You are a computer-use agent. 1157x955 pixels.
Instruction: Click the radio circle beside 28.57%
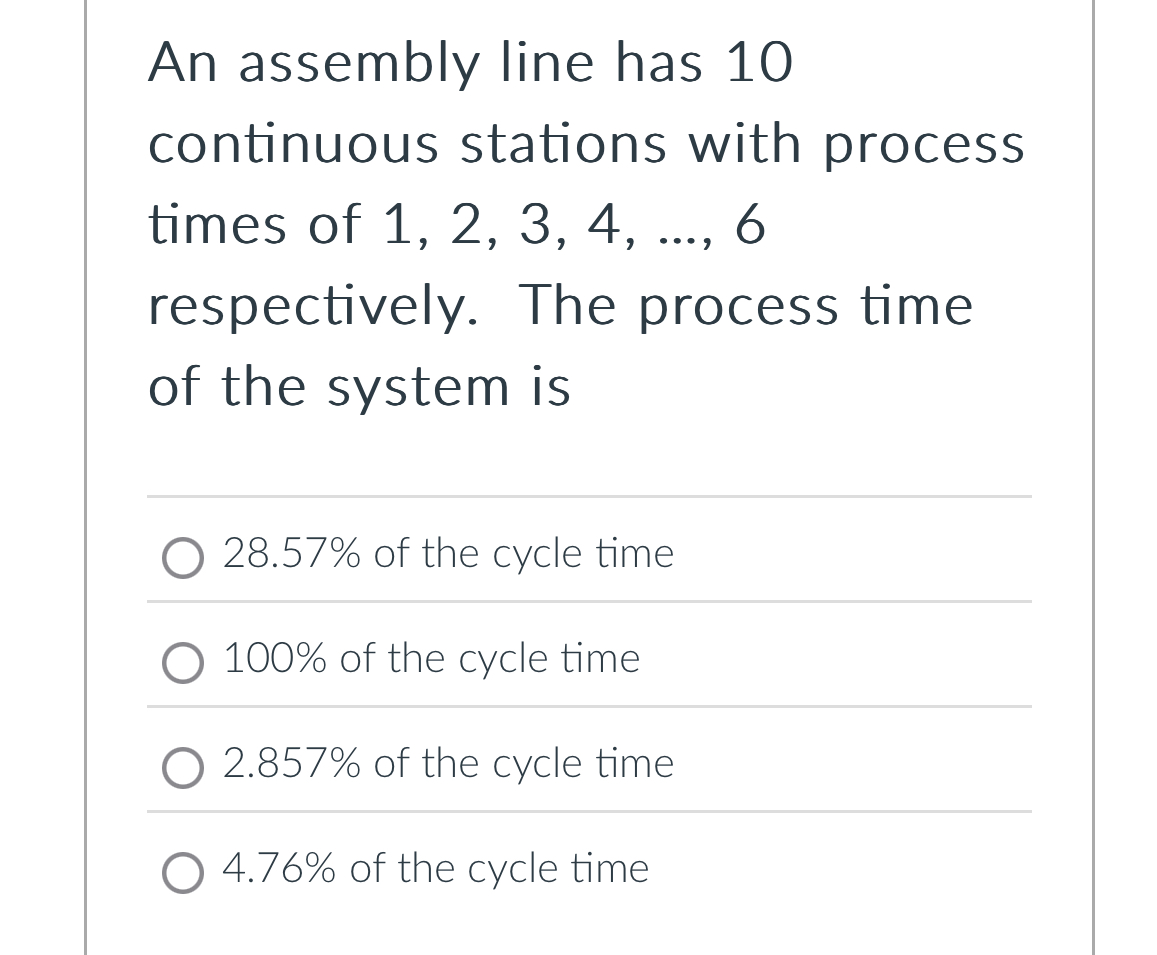(183, 558)
